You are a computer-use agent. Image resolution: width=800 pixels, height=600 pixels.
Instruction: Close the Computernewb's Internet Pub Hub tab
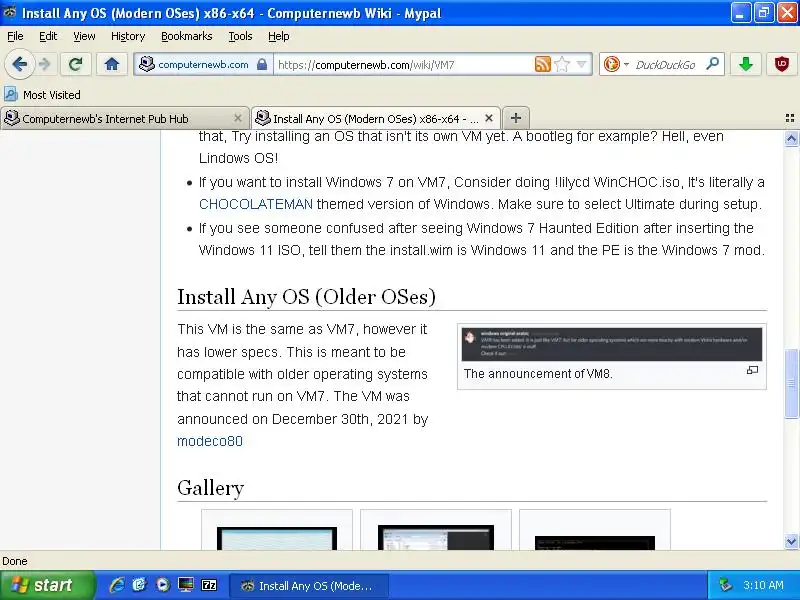pos(238,118)
